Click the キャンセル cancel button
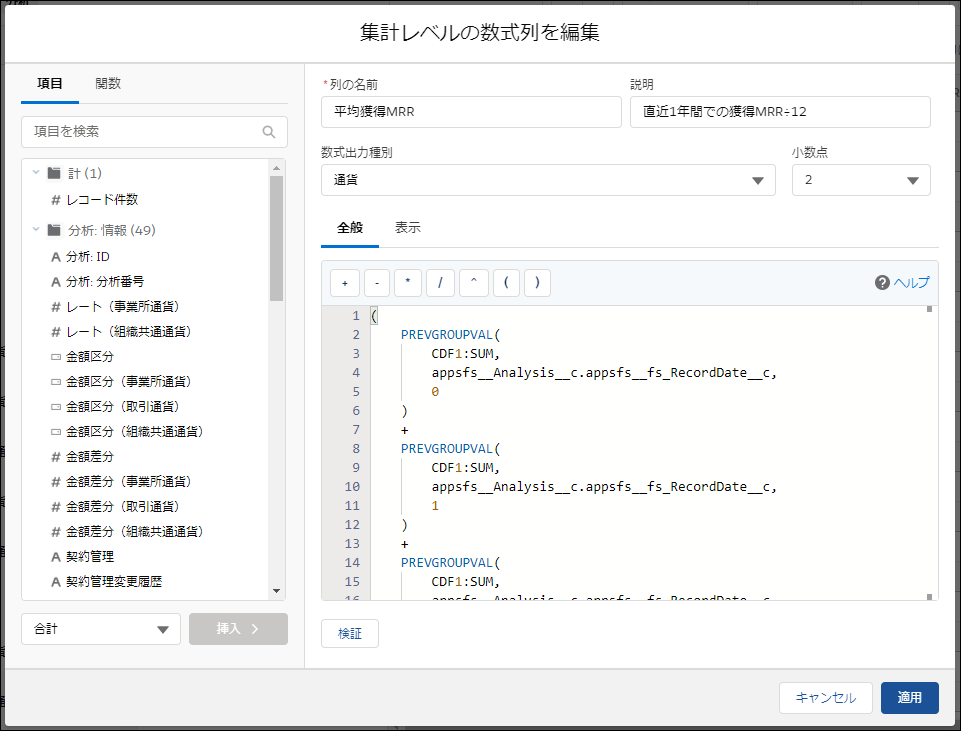This screenshot has height=731, width=961. (825, 698)
